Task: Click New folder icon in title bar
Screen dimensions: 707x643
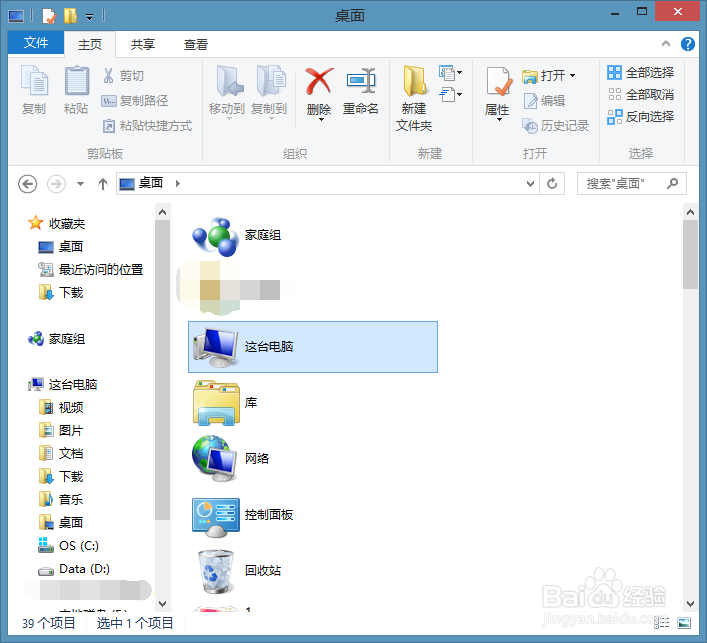Action: tap(70, 16)
